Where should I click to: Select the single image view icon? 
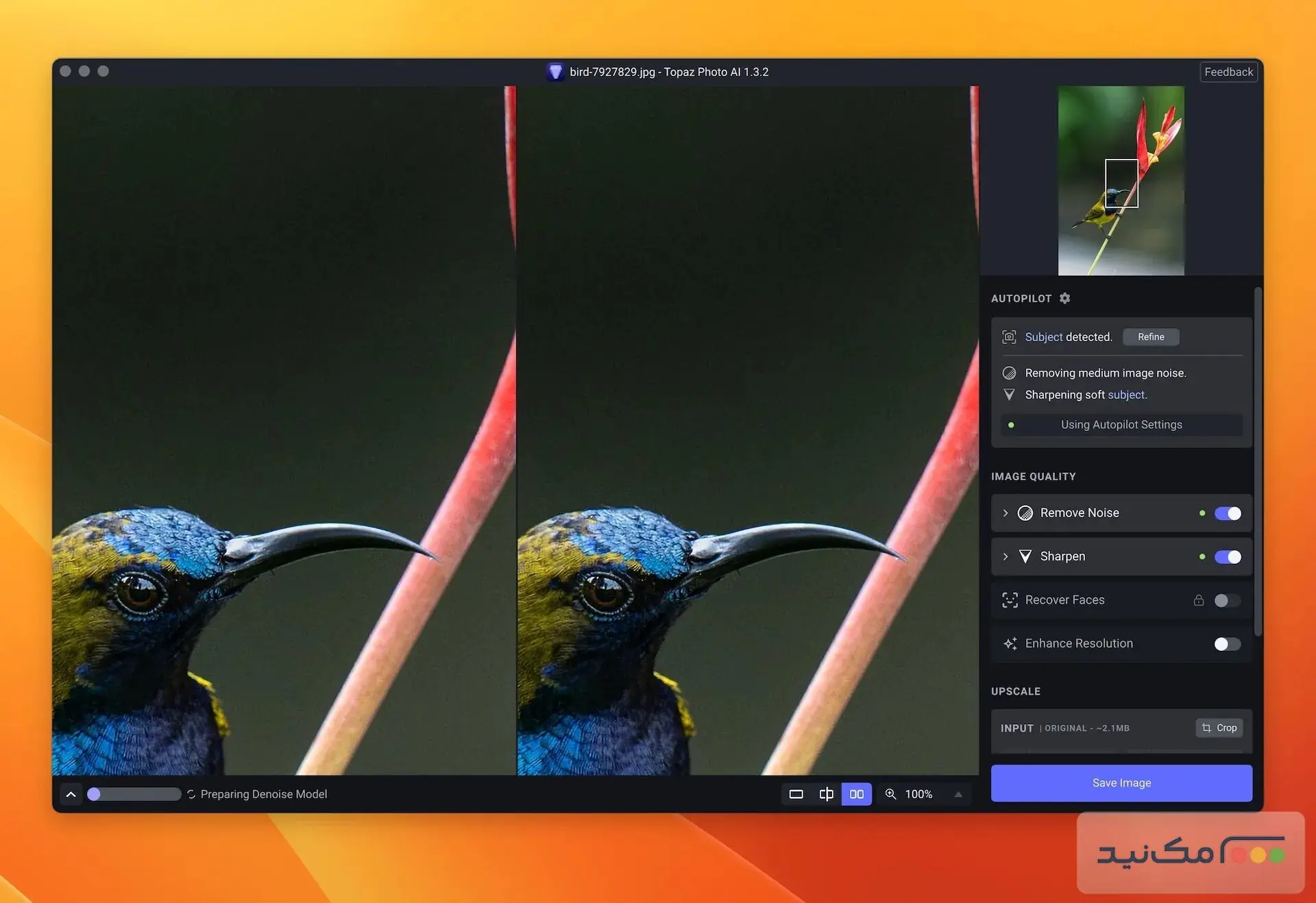click(796, 793)
